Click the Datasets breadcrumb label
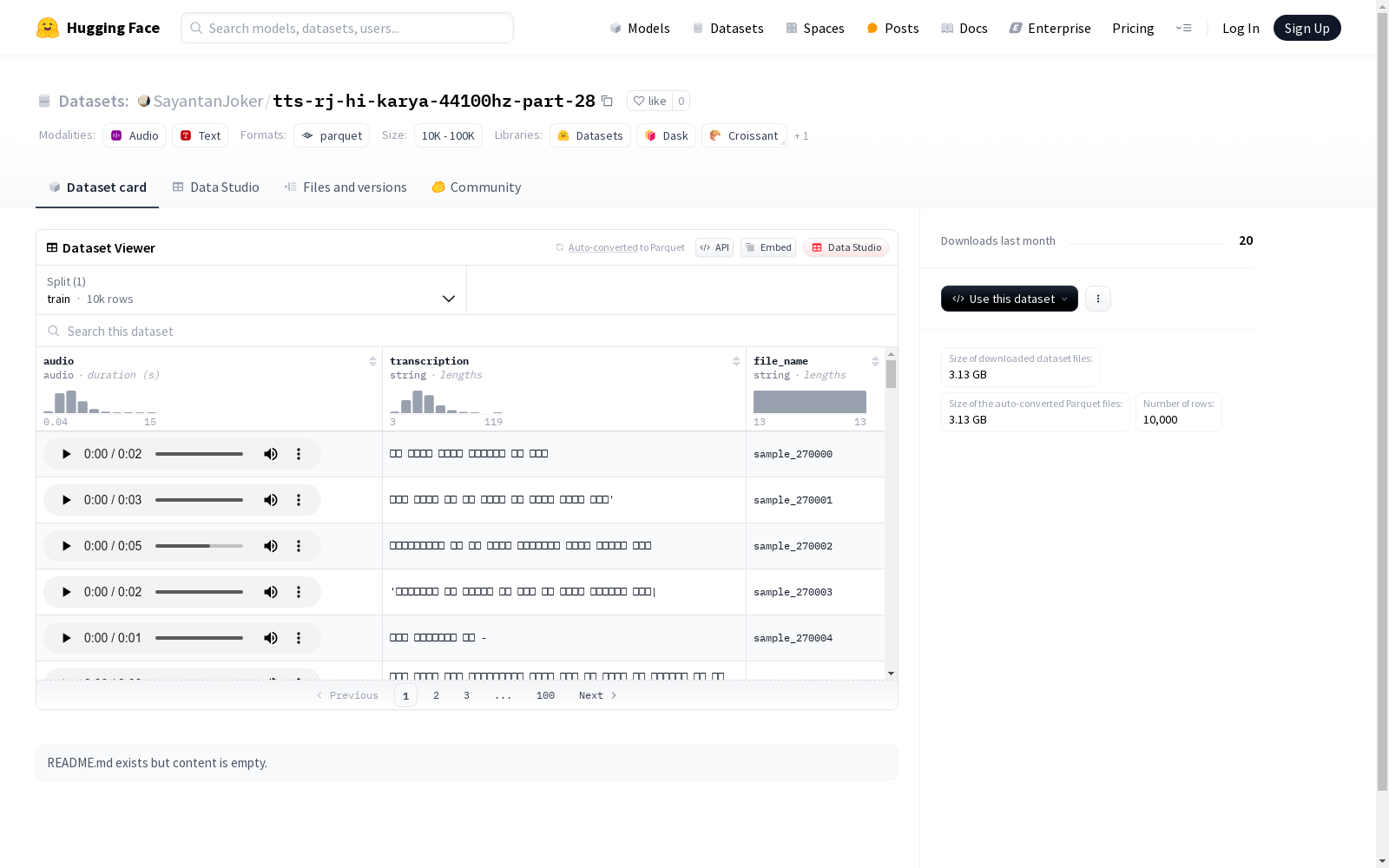Viewport: 1389px width, 868px height. (94, 101)
